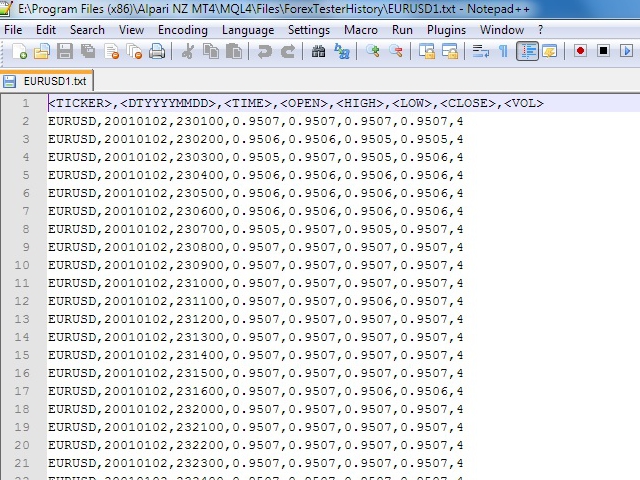Open Find dialog with binoculars icon
Image resolution: width=640 pixels, height=480 pixels.
pyautogui.click(x=318, y=51)
